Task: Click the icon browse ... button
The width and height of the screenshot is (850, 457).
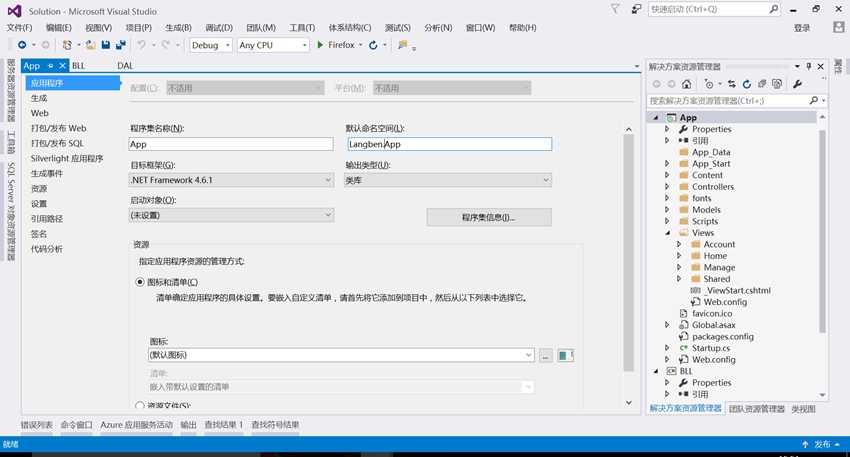Action: pyautogui.click(x=546, y=355)
